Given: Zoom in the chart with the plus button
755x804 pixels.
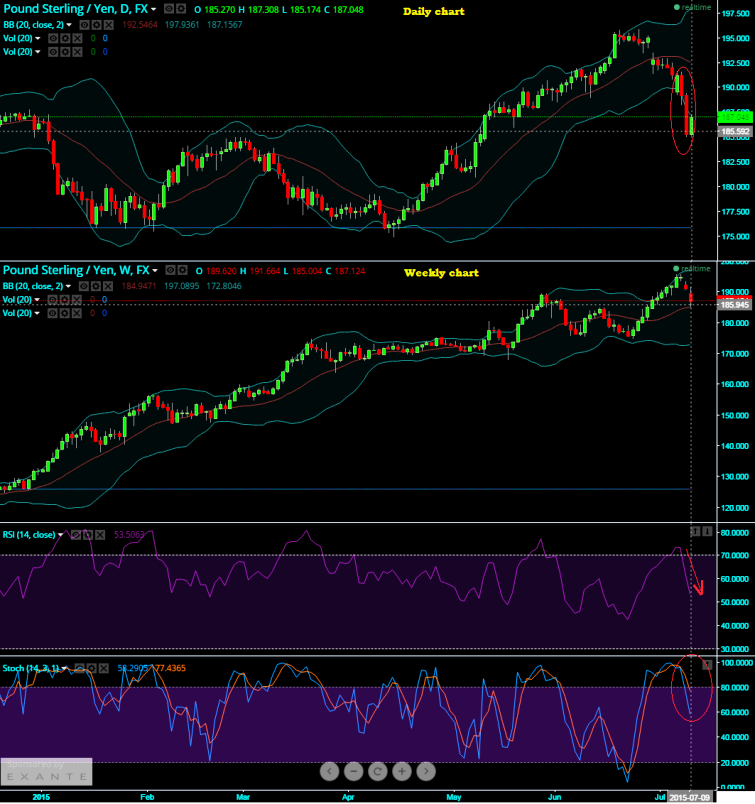Looking at the screenshot, I should click(402, 771).
